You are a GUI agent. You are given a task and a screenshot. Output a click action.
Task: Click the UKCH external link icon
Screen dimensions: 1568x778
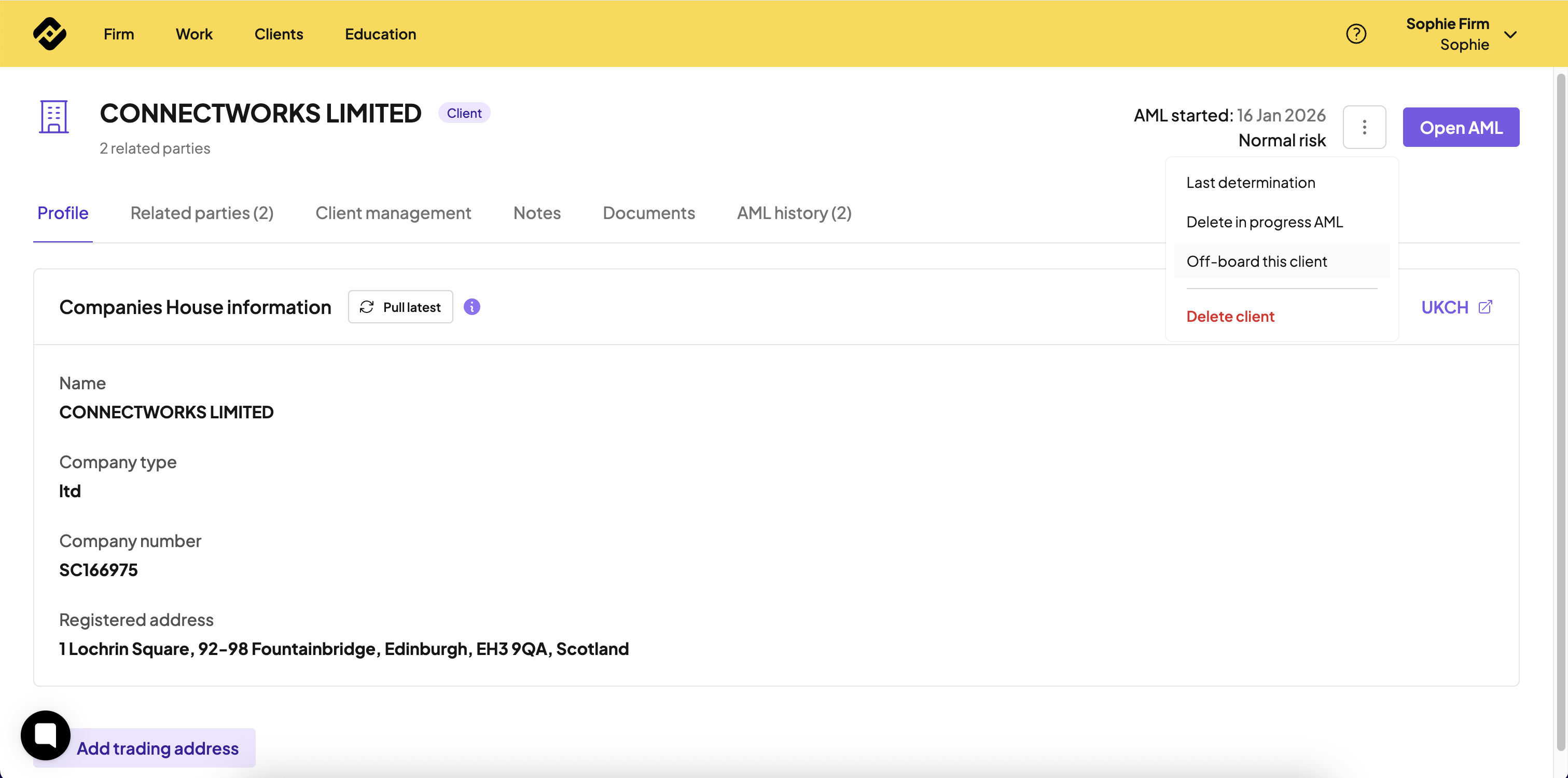click(x=1485, y=306)
